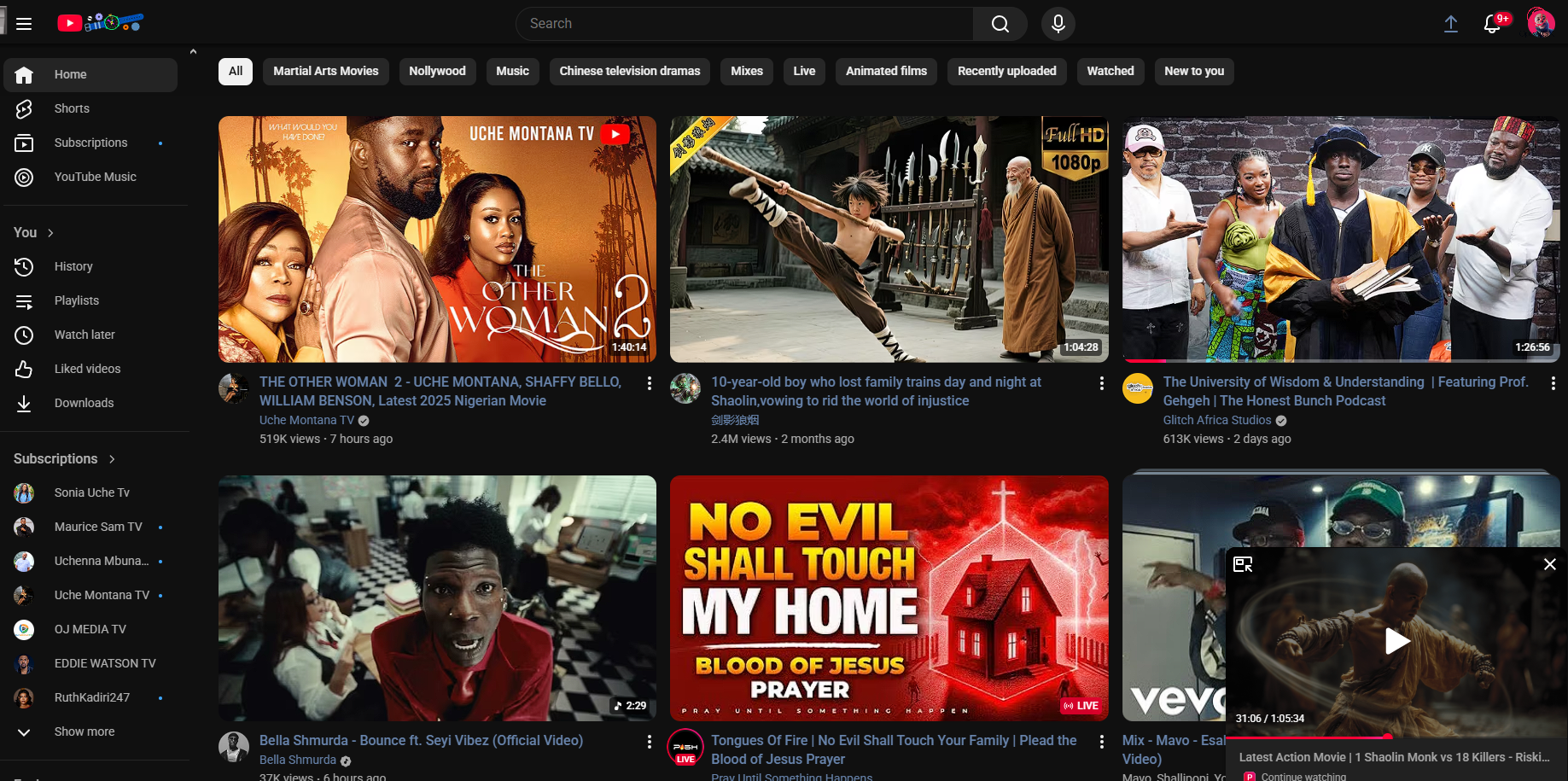This screenshot has height=781, width=1568.
Task: Click the voice search microphone icon
Action: pyautogui.click(x=1058, y=24)
